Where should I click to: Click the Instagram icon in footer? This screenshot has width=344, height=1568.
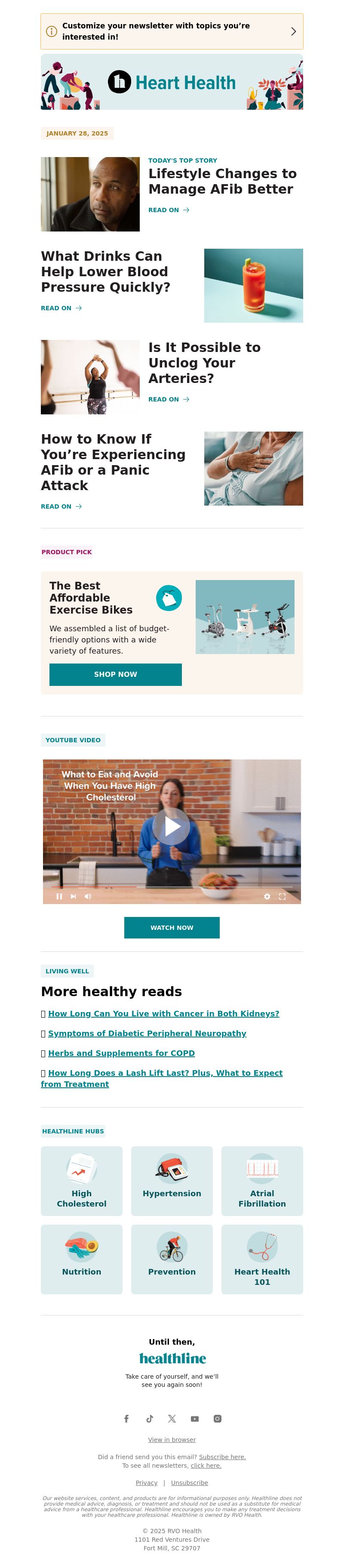(218, 1418)
